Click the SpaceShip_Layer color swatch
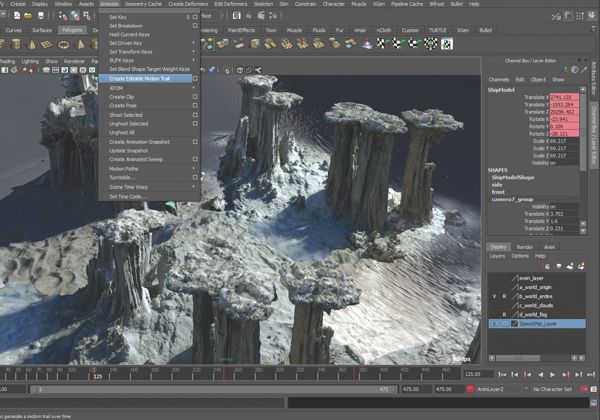The width and height of the screenshot is (600, 420). [514, 324]
